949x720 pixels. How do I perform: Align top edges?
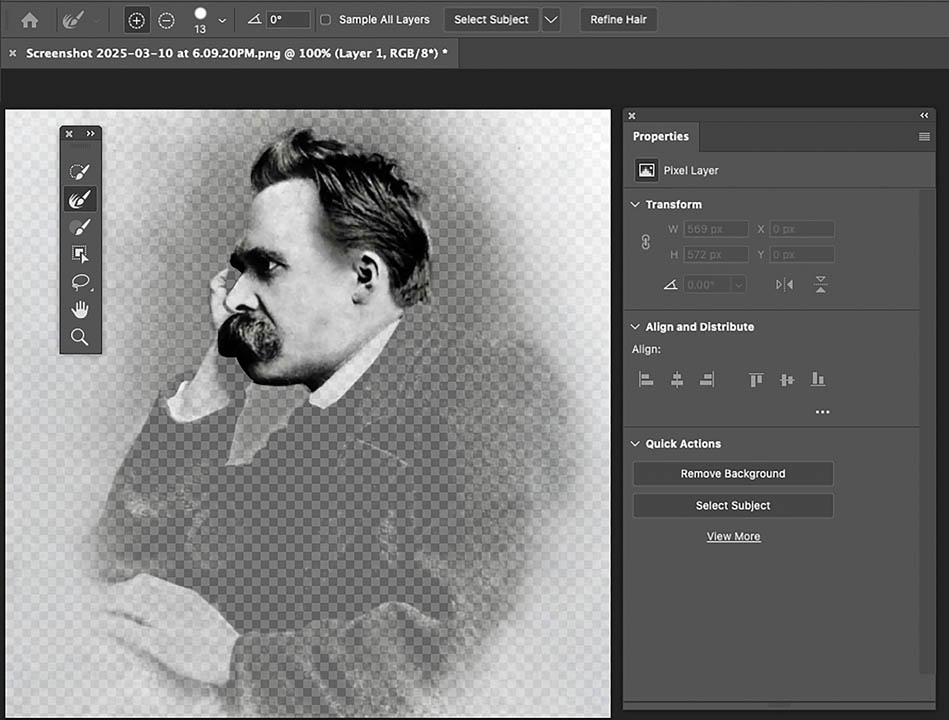[756, 379]
